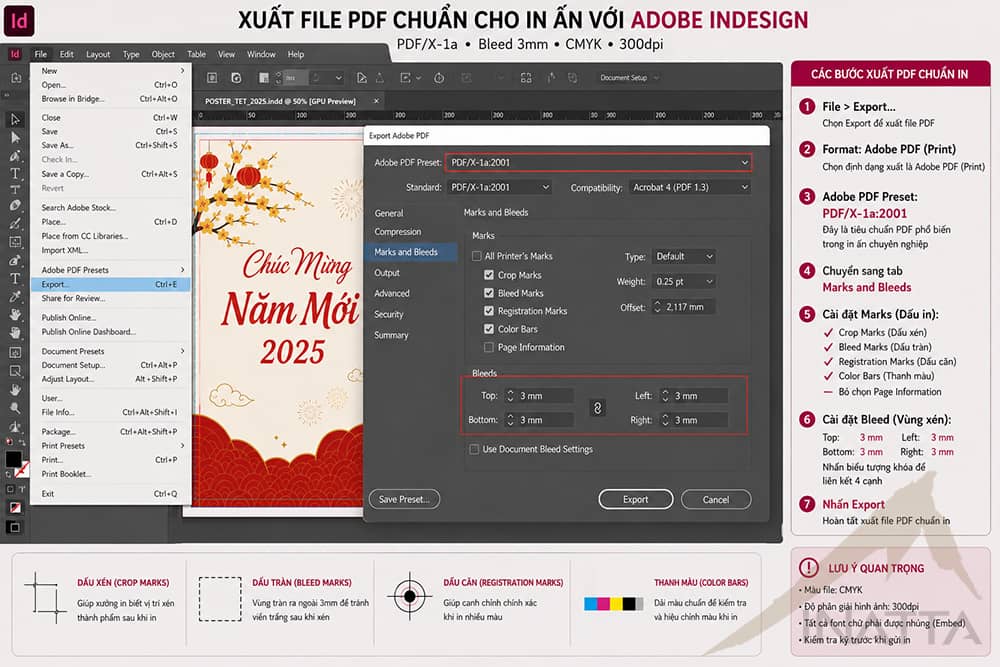Screen dimensions: 1000x667
Task: Select the Direct Selection tool
Action: pyautogui.click(x=15, y=137)
